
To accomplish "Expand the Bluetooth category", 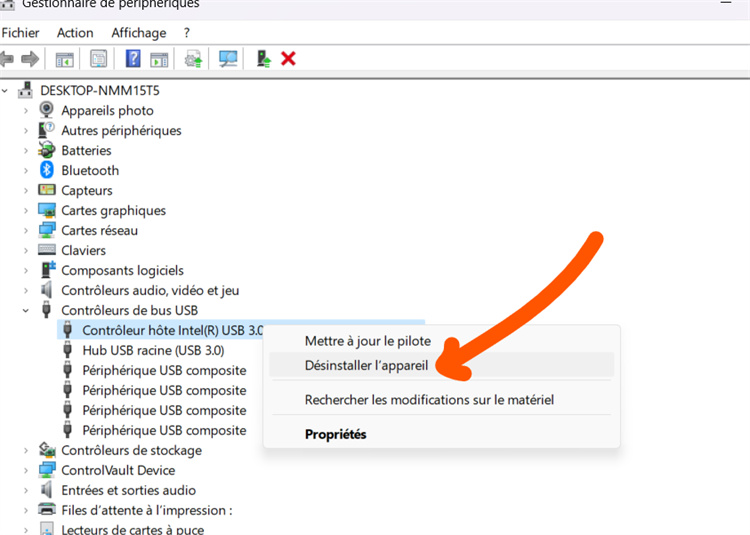I will [x=26, y=171].
